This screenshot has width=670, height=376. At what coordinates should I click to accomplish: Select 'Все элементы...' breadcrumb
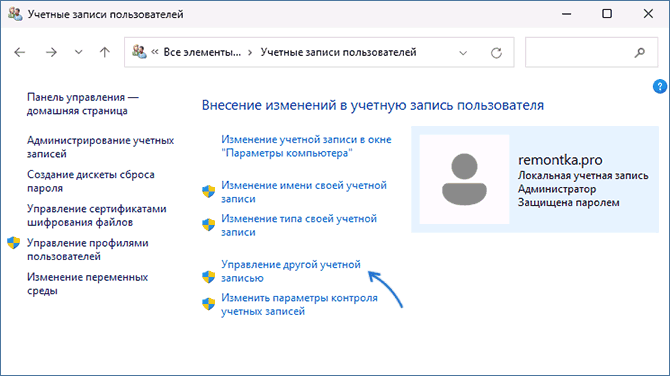202,52
